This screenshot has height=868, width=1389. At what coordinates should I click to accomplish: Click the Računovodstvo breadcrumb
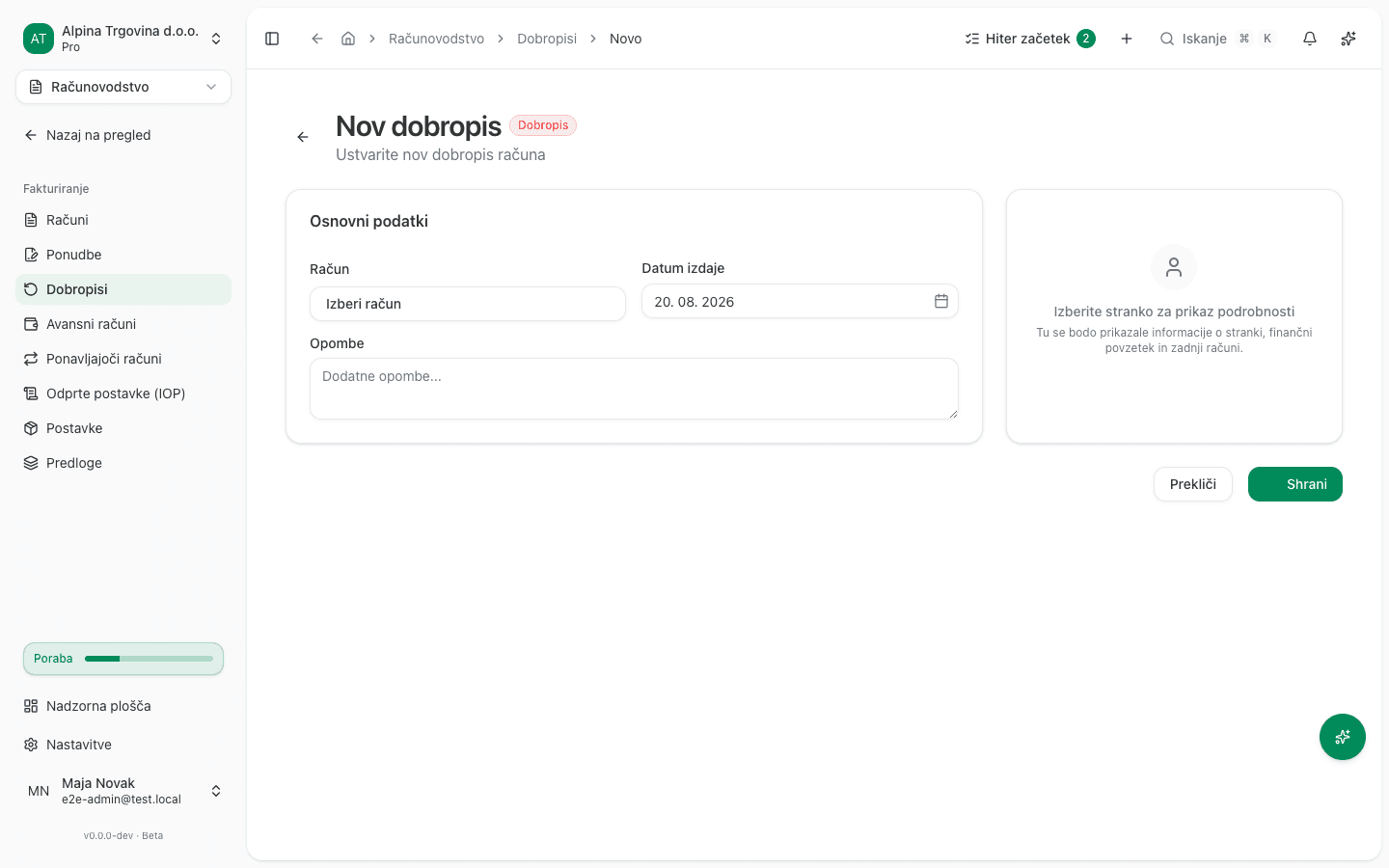(436, 39)
